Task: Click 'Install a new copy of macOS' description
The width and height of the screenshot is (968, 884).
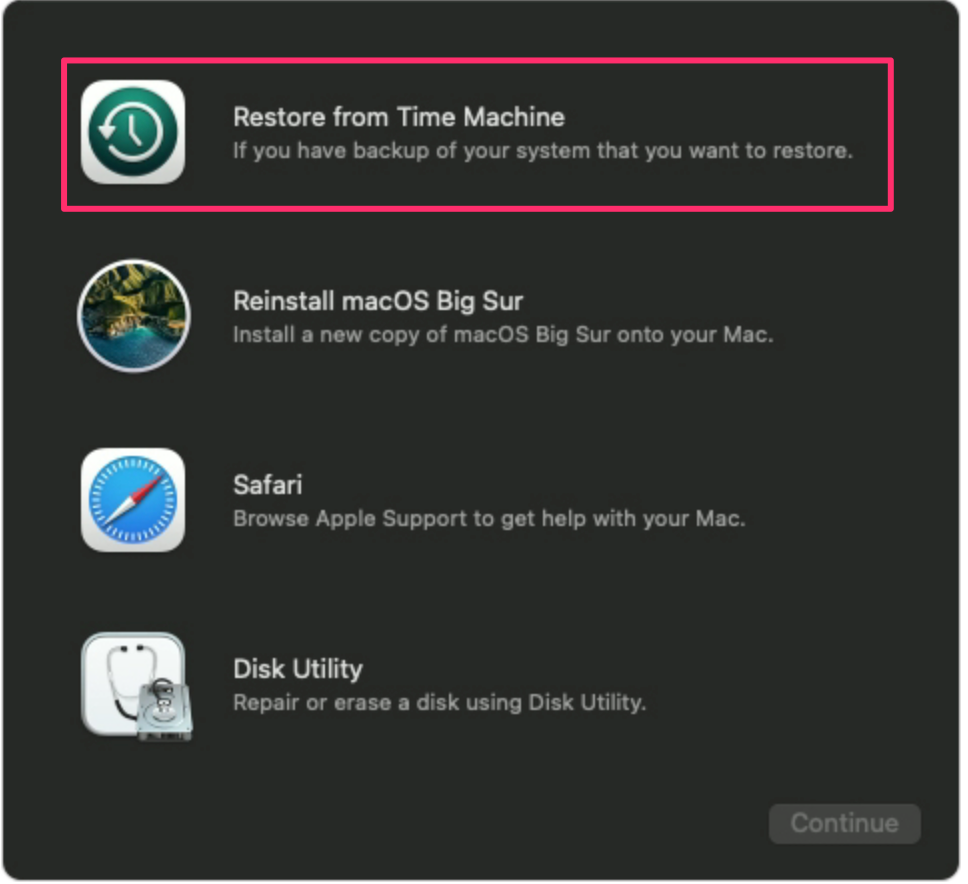Action: (x=503, y=335)
